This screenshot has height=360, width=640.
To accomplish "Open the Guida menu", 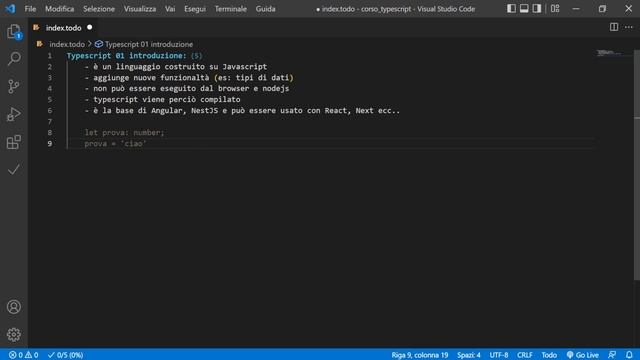I will click(265, 9).
